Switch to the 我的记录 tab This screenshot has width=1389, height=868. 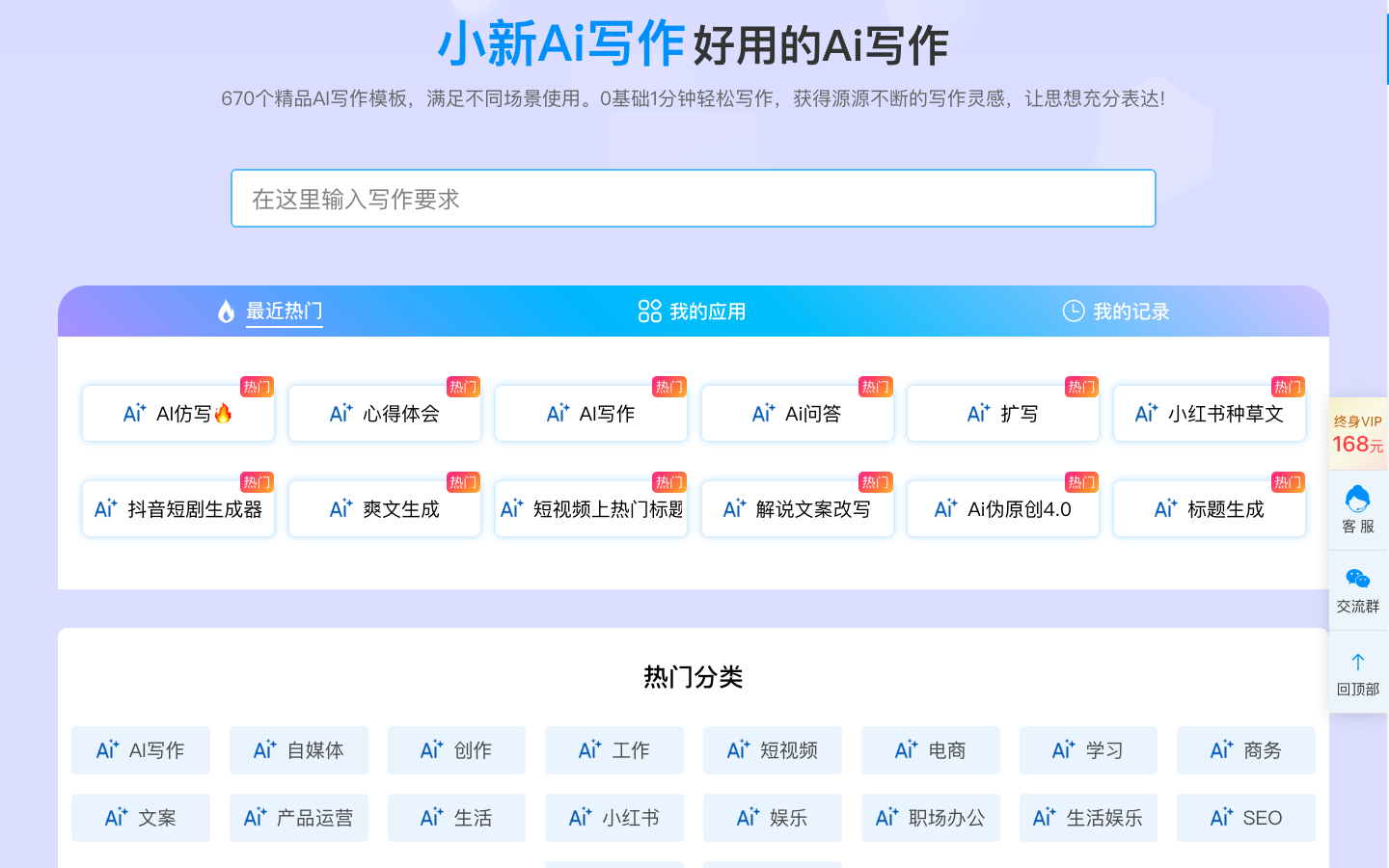1130,312
